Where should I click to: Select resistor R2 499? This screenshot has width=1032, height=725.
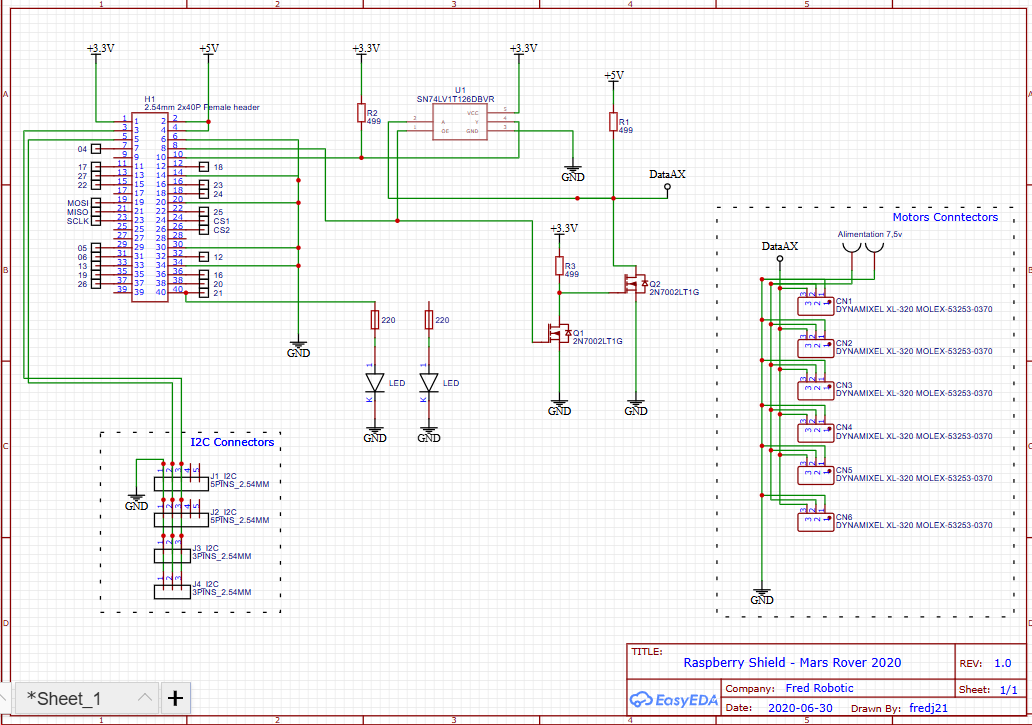click(361, 112)
